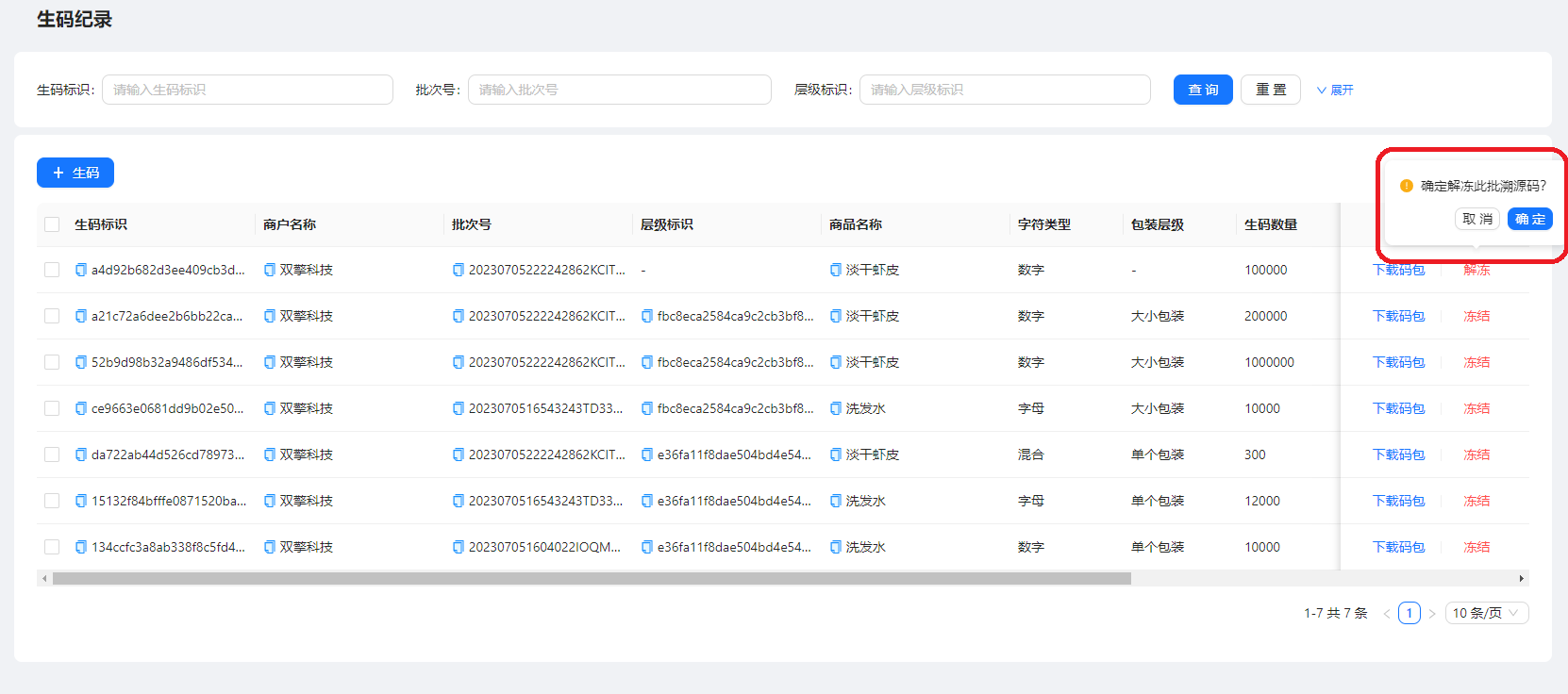
Task: Select the row a4d92b682d3ee409cb3d checkbox
Action: pos(52,270)
